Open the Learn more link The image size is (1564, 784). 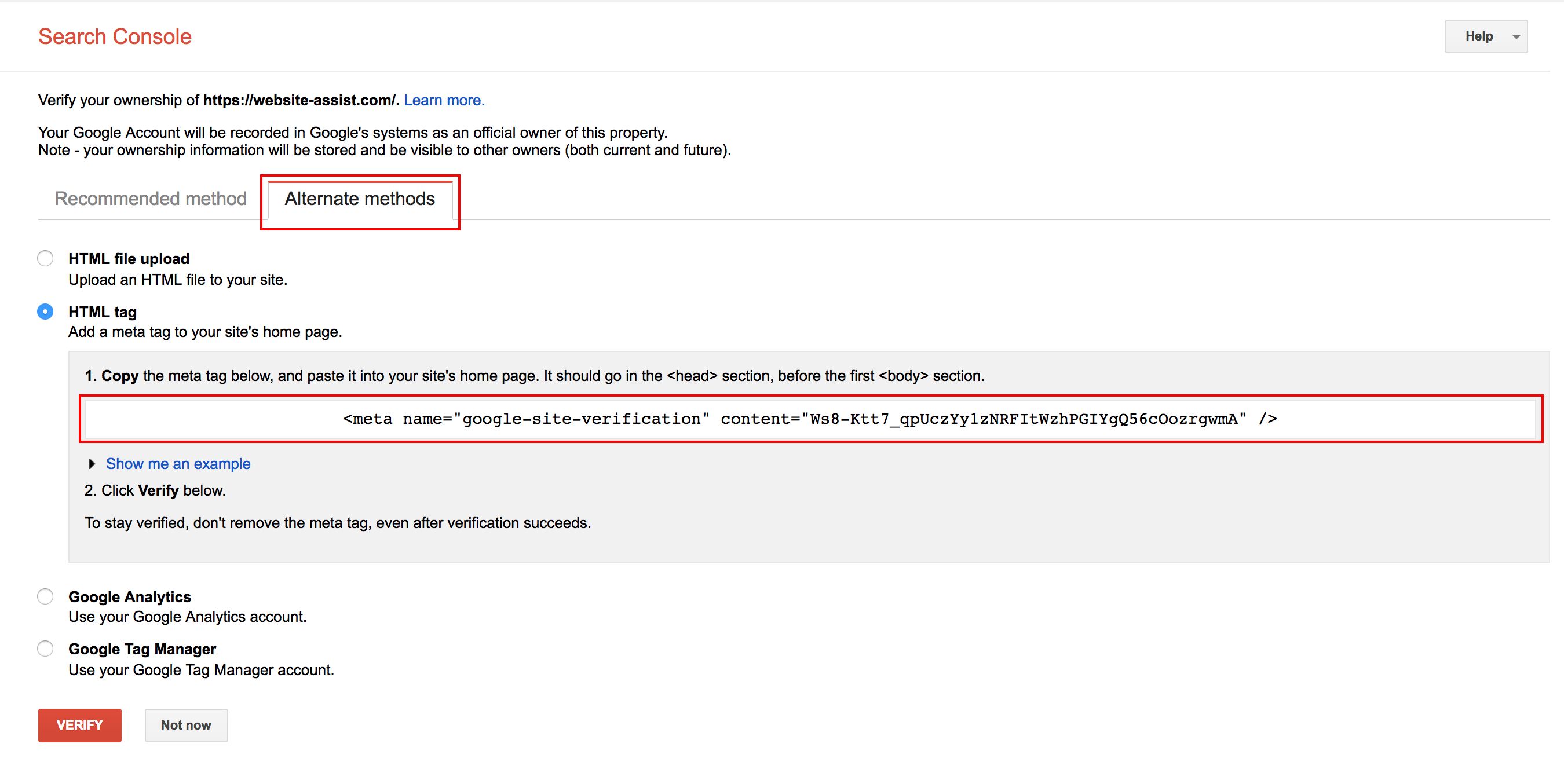point(444,100)
